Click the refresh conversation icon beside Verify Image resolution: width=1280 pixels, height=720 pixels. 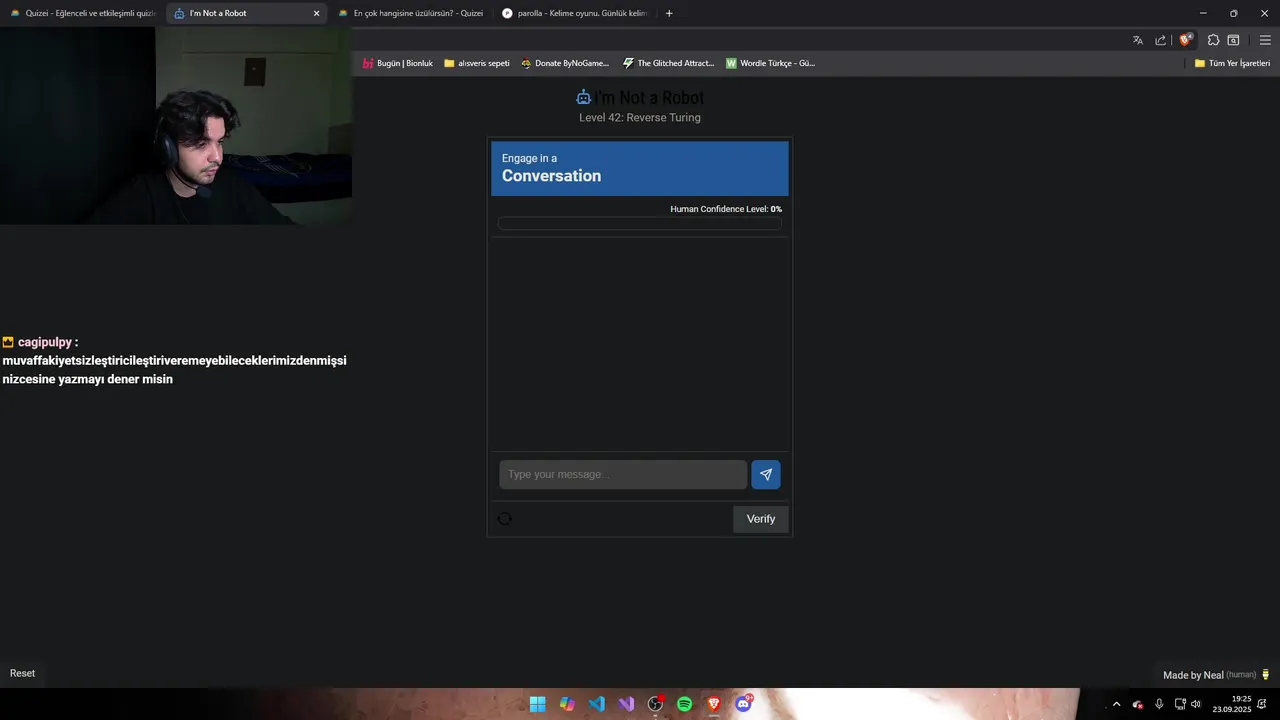(x=504, y=519)
